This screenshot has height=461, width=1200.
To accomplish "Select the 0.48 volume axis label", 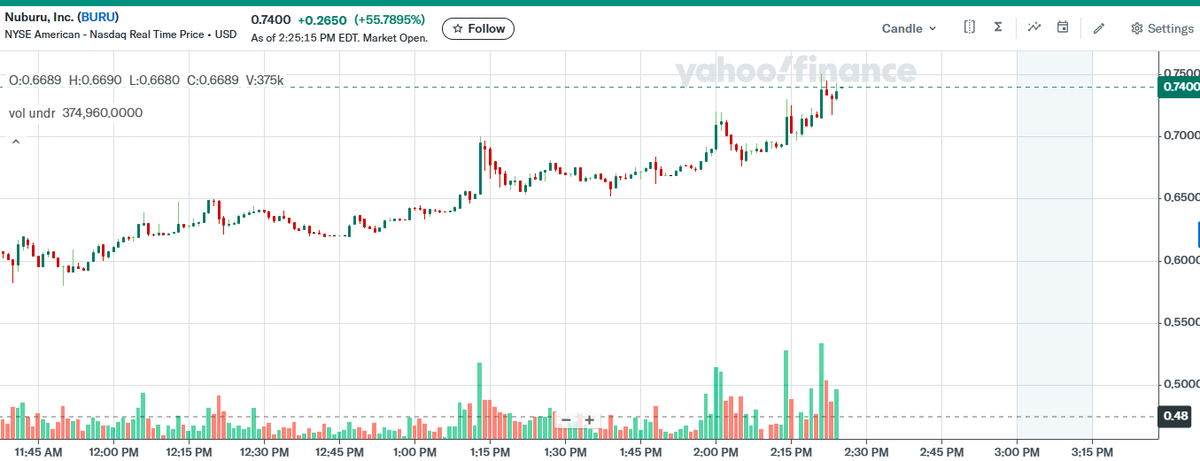I will 1176,416.
